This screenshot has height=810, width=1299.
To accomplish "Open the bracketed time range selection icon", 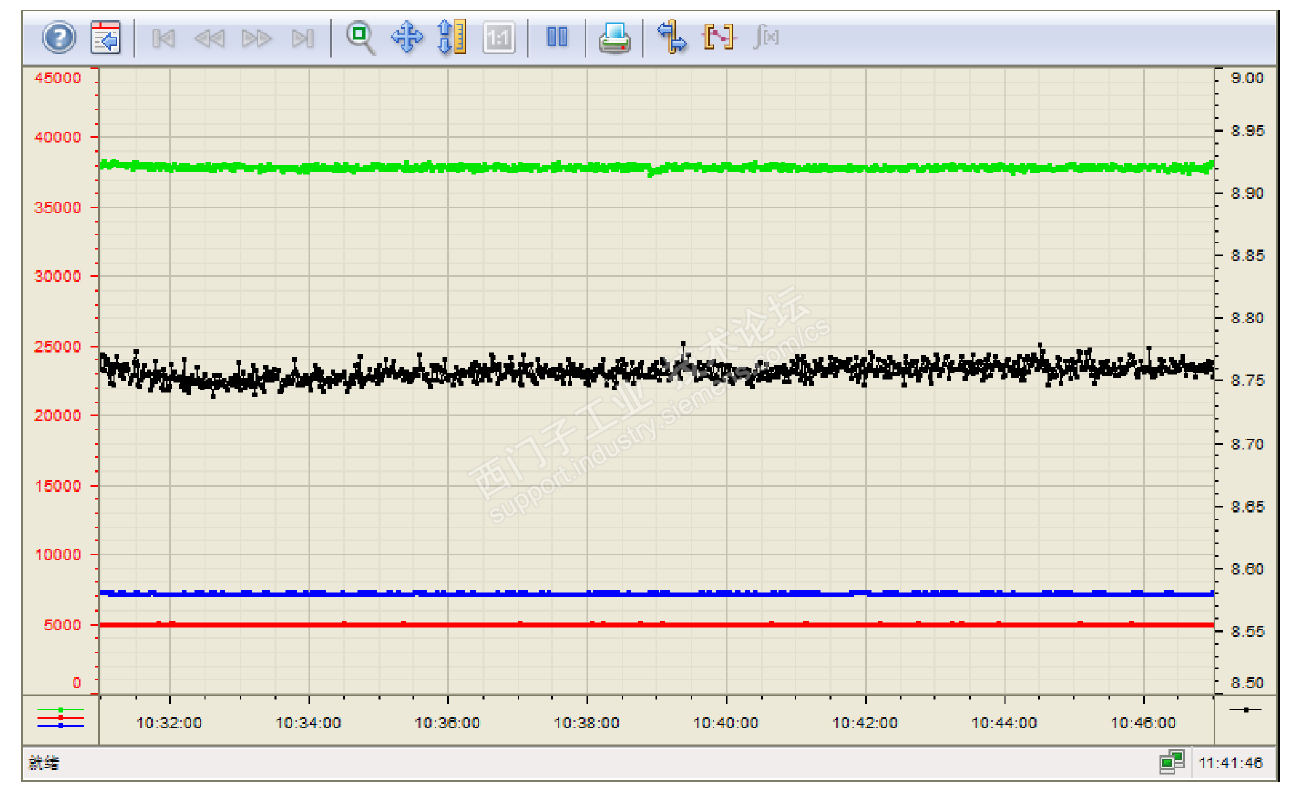I will 719,38.
